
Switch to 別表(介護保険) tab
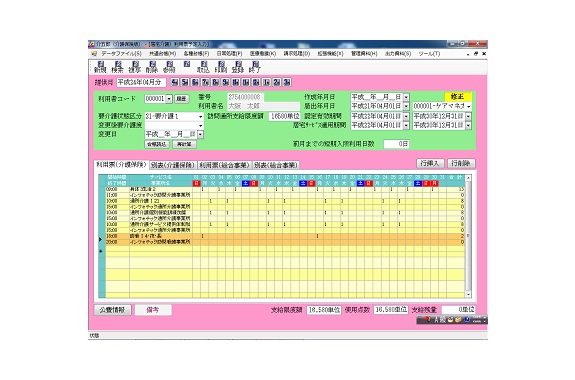[x=173, y=165]
